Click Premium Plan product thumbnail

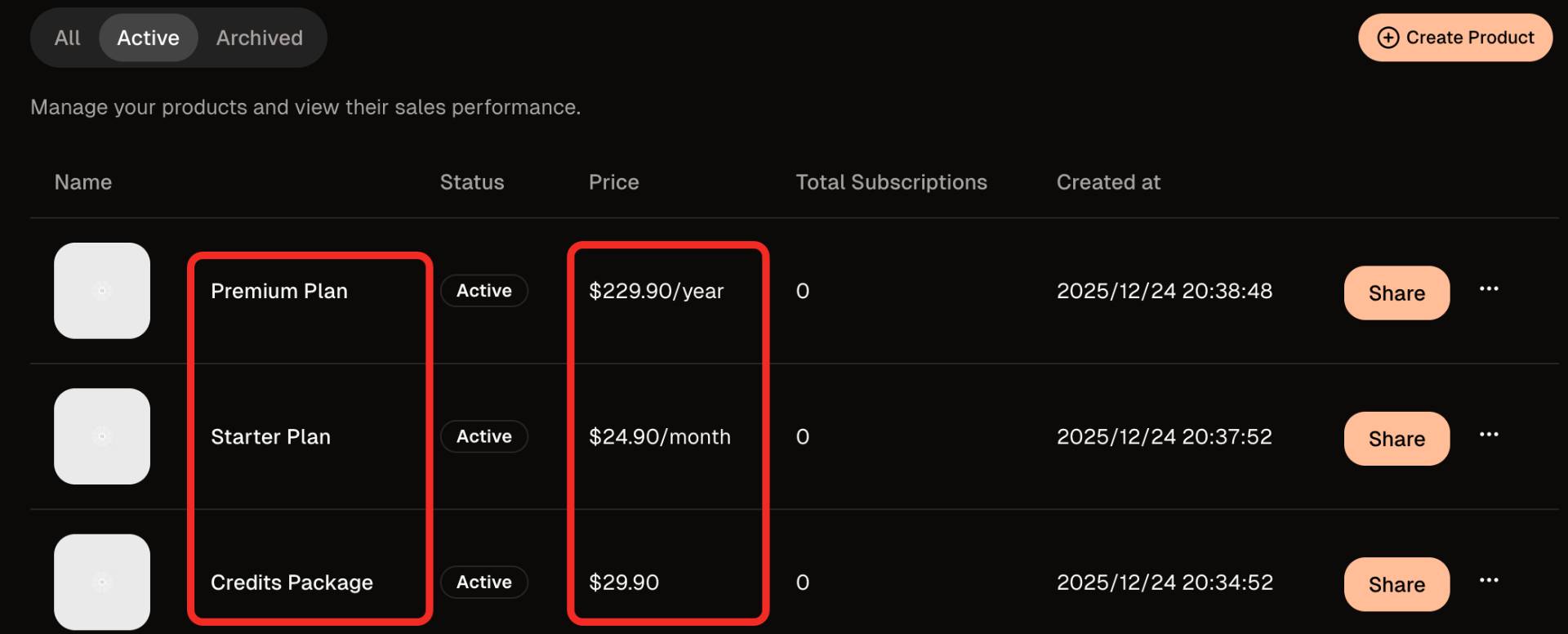point(102,291)
